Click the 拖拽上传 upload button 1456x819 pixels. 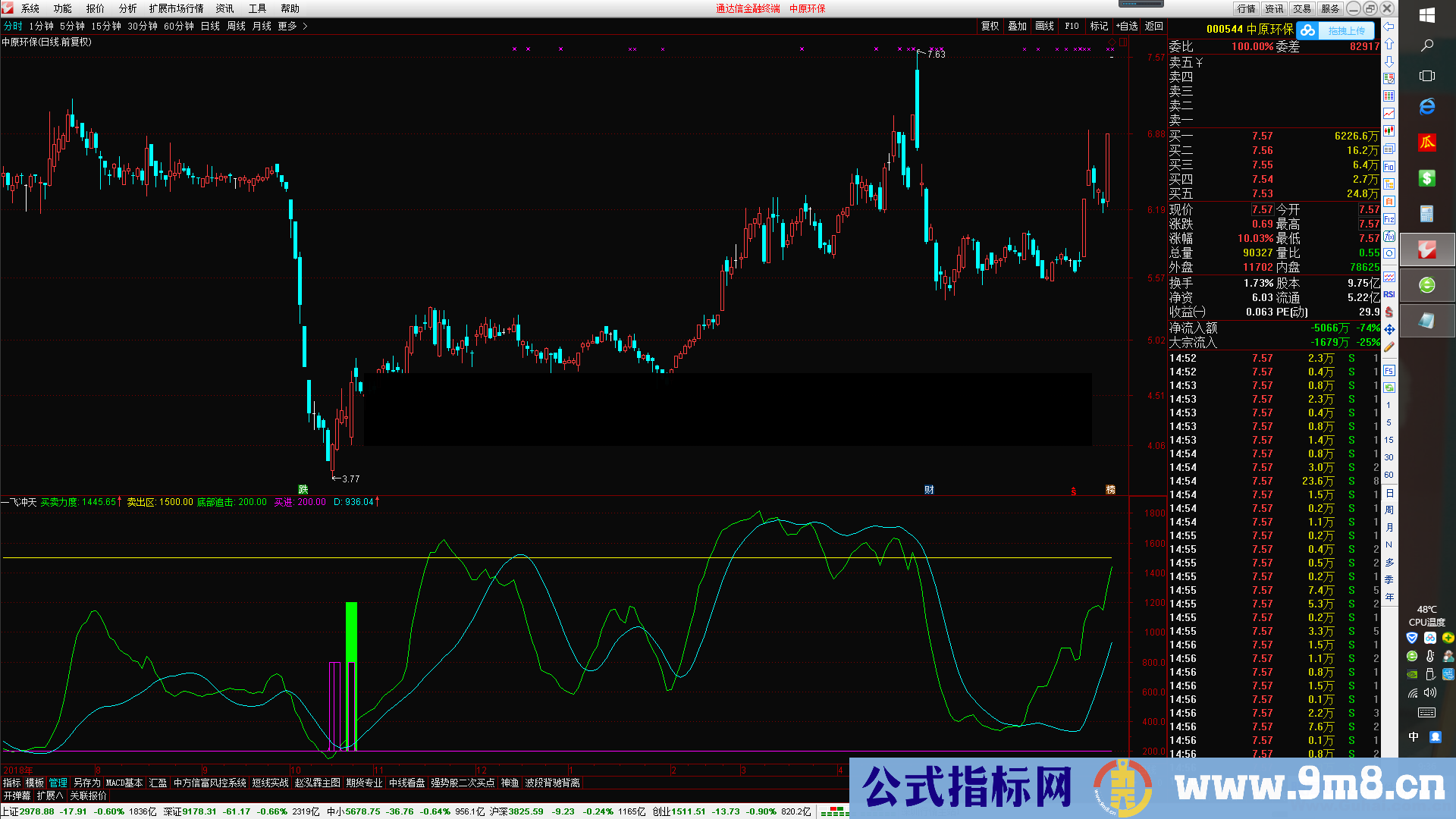[x=1346, y=30]
